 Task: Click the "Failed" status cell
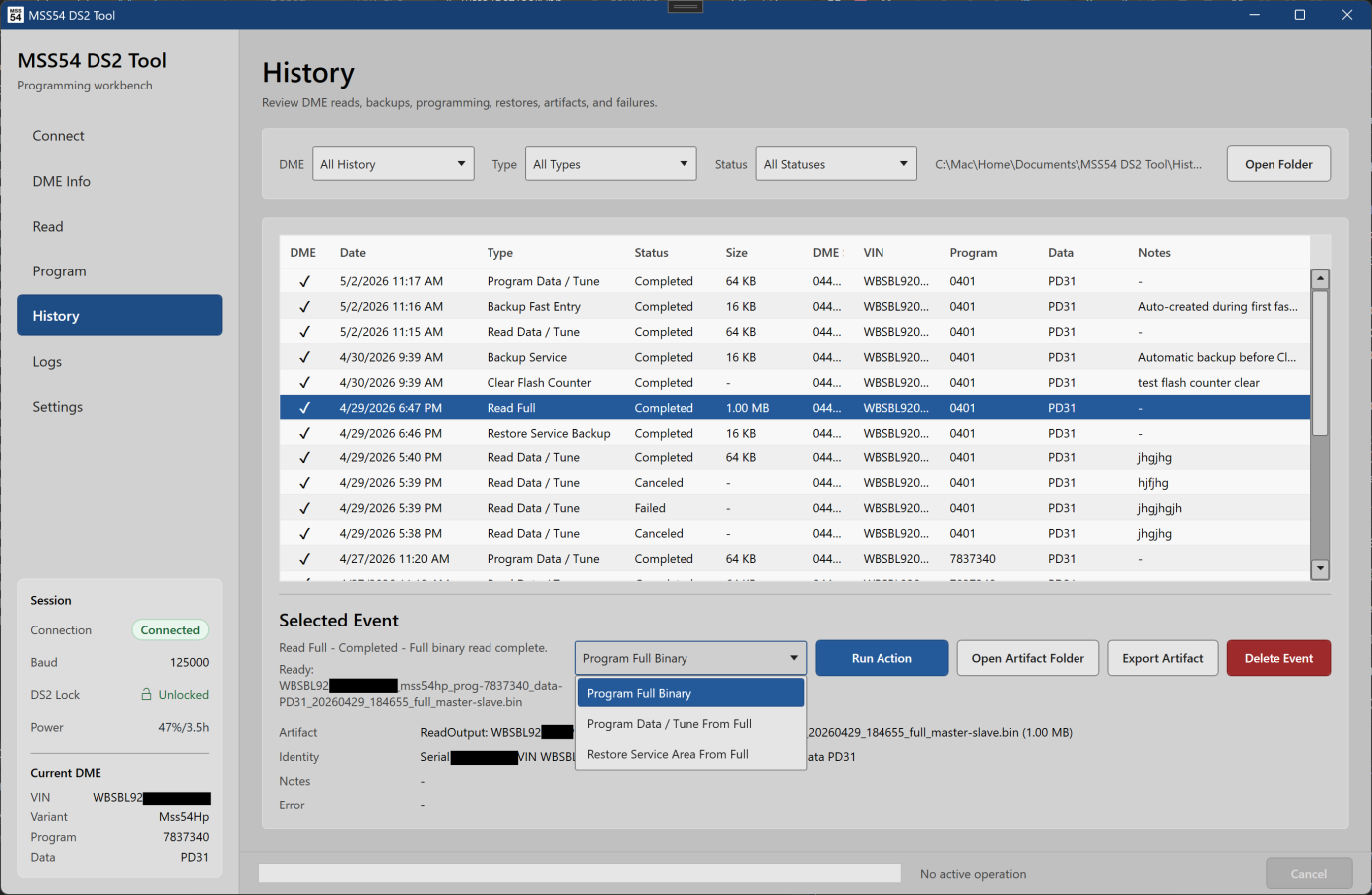point(651,509)
